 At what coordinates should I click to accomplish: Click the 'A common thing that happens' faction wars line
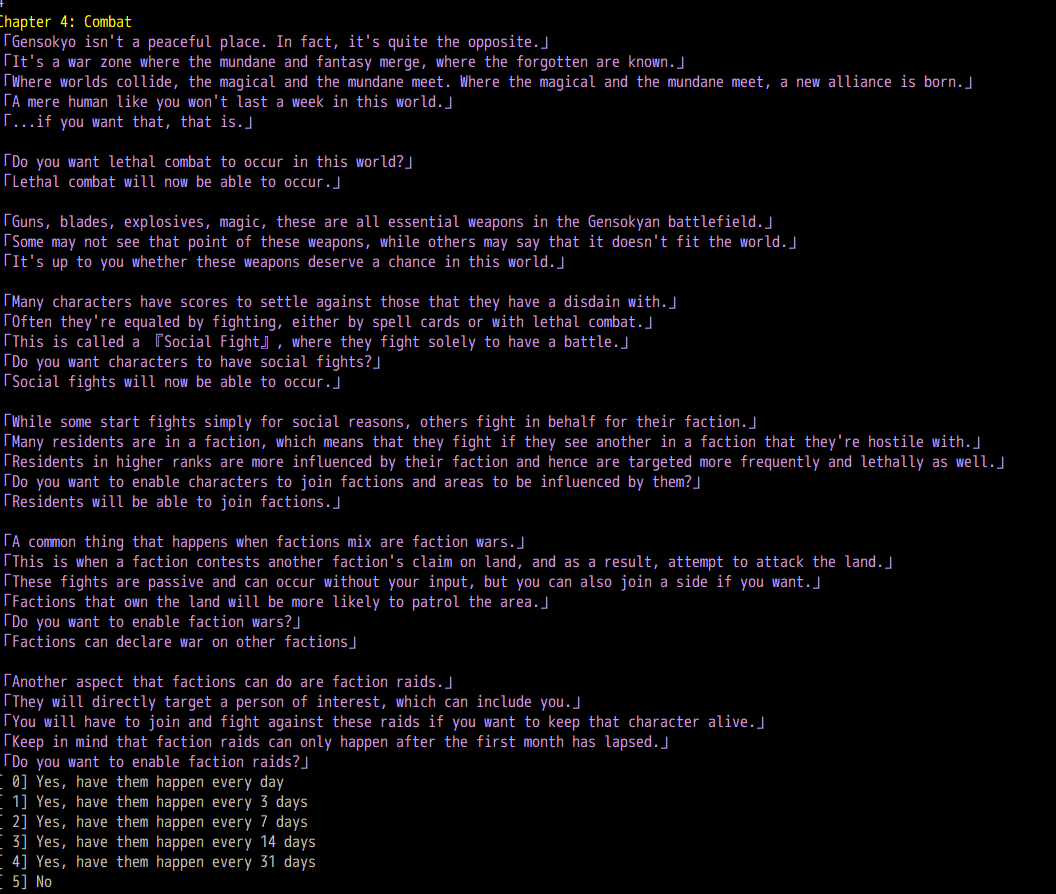pyautogui.click(x=264, y=542)
